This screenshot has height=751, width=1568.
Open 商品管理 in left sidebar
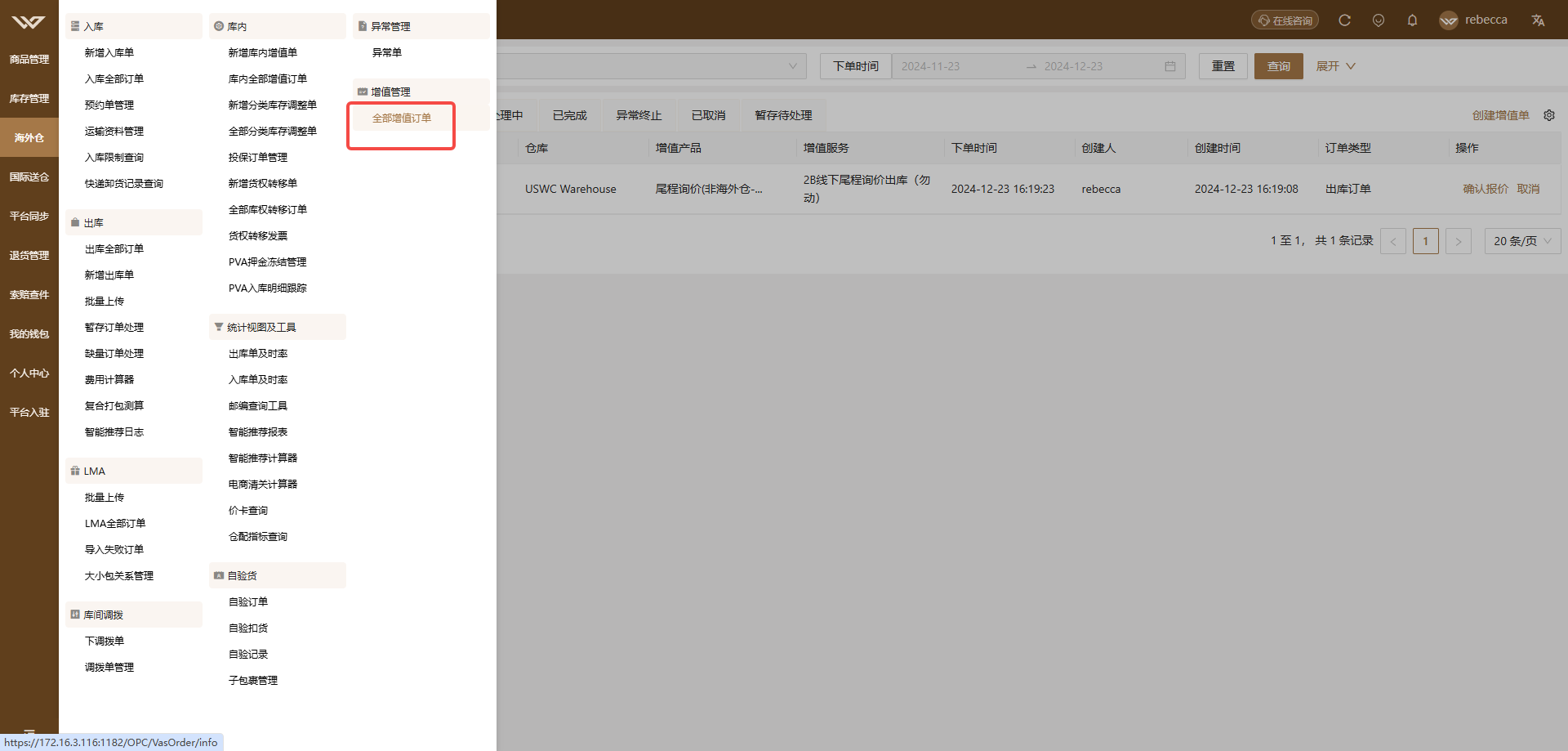(29, 59)
